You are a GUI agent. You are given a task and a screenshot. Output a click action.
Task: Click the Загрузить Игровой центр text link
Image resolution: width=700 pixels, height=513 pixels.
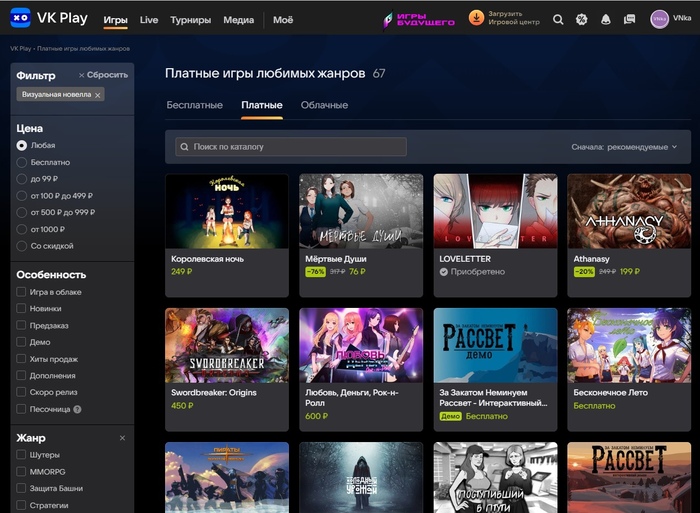(514, 18)
